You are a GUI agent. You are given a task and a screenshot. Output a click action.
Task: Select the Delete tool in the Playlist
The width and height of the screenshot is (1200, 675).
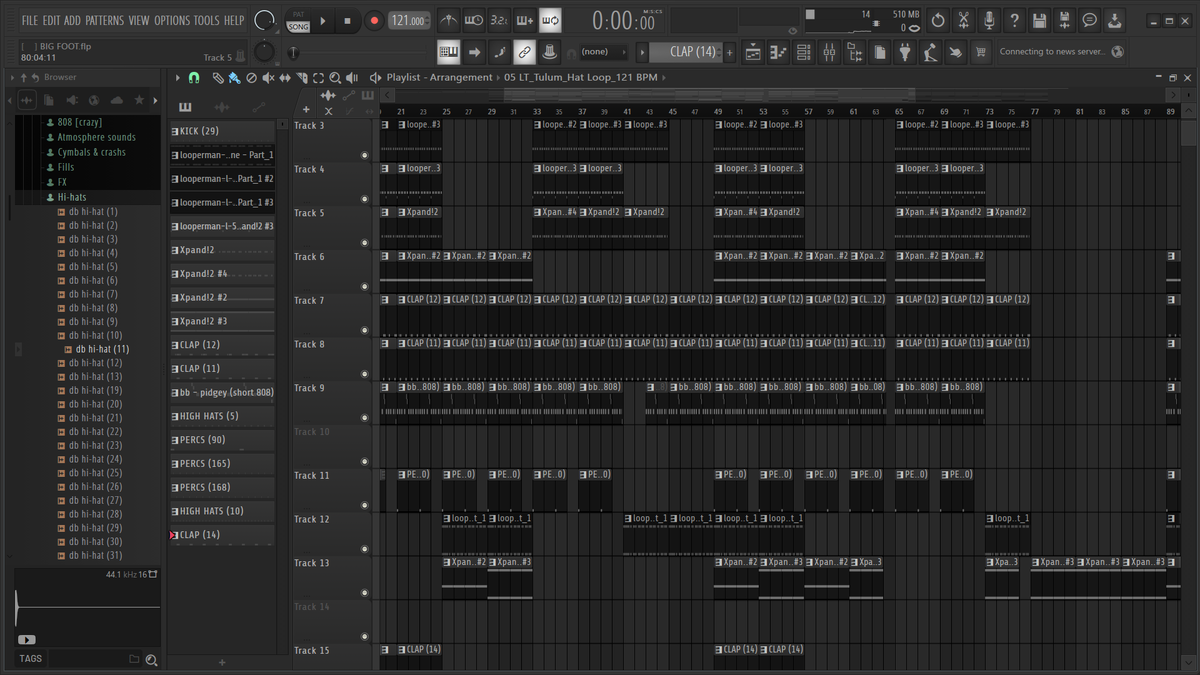click(251, 78)
